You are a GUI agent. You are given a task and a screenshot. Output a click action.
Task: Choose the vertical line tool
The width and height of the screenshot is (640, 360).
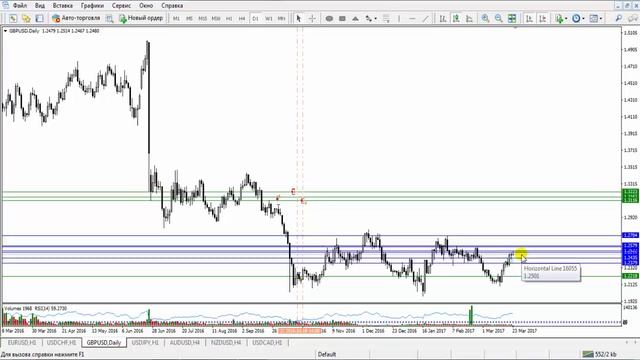[399, 18]
